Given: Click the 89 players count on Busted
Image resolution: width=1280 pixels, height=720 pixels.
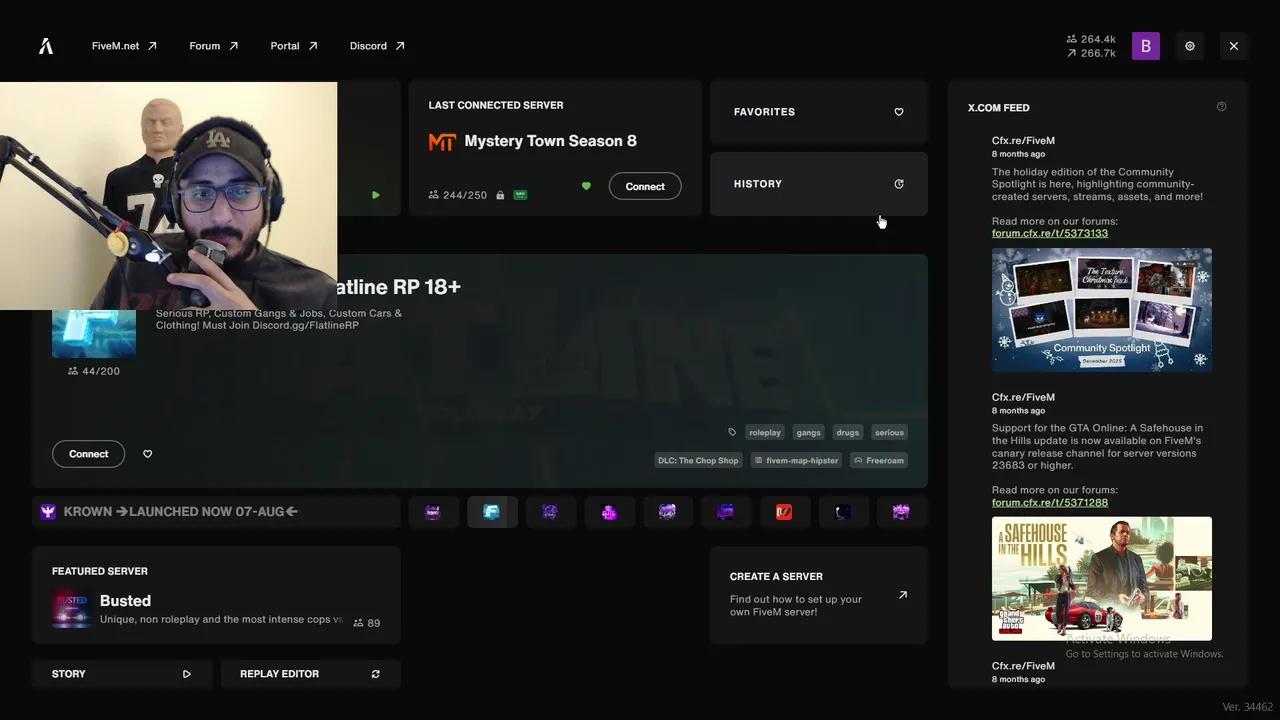Looking at the screenshot, I should 367,623.
